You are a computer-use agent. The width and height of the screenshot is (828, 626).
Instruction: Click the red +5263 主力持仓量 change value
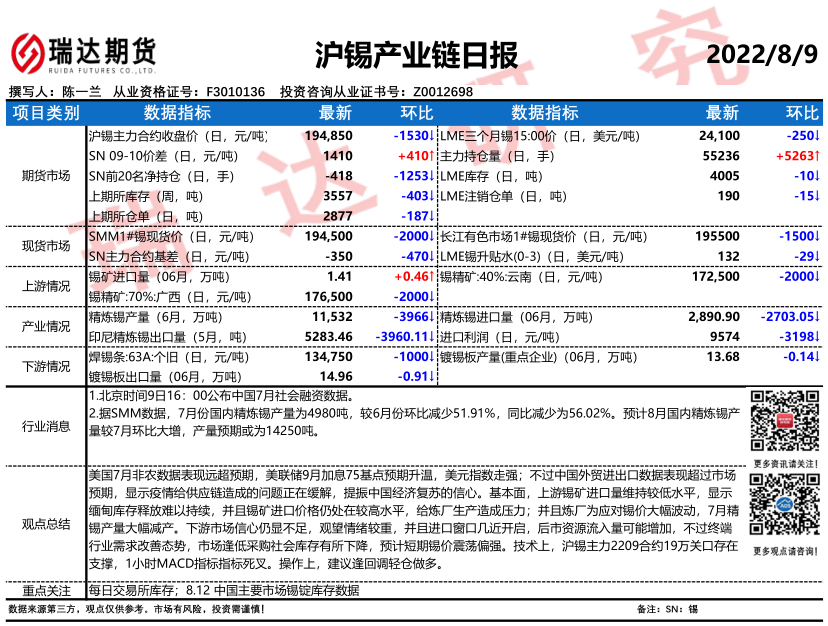point(797,155)
